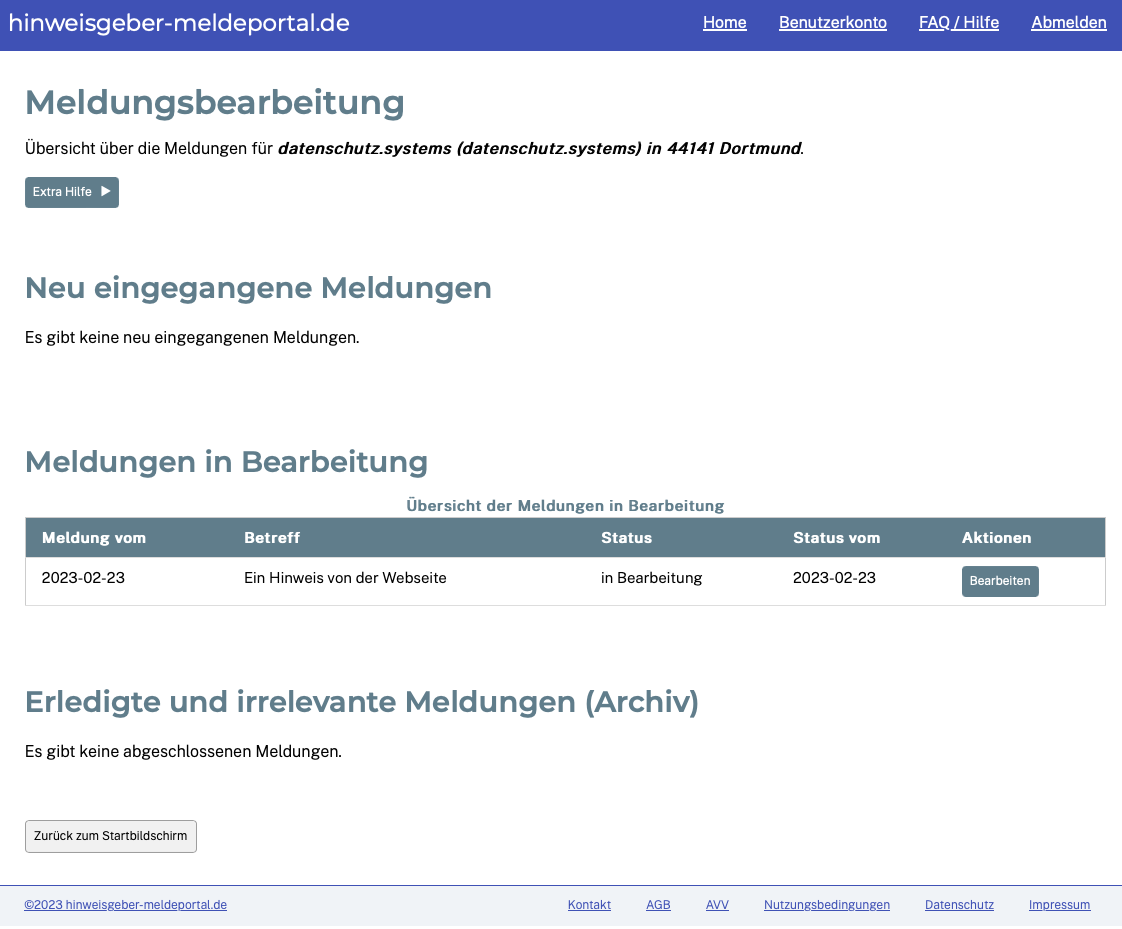
Task: Open the Datenschutz footer link
Action: click(959, 905)
